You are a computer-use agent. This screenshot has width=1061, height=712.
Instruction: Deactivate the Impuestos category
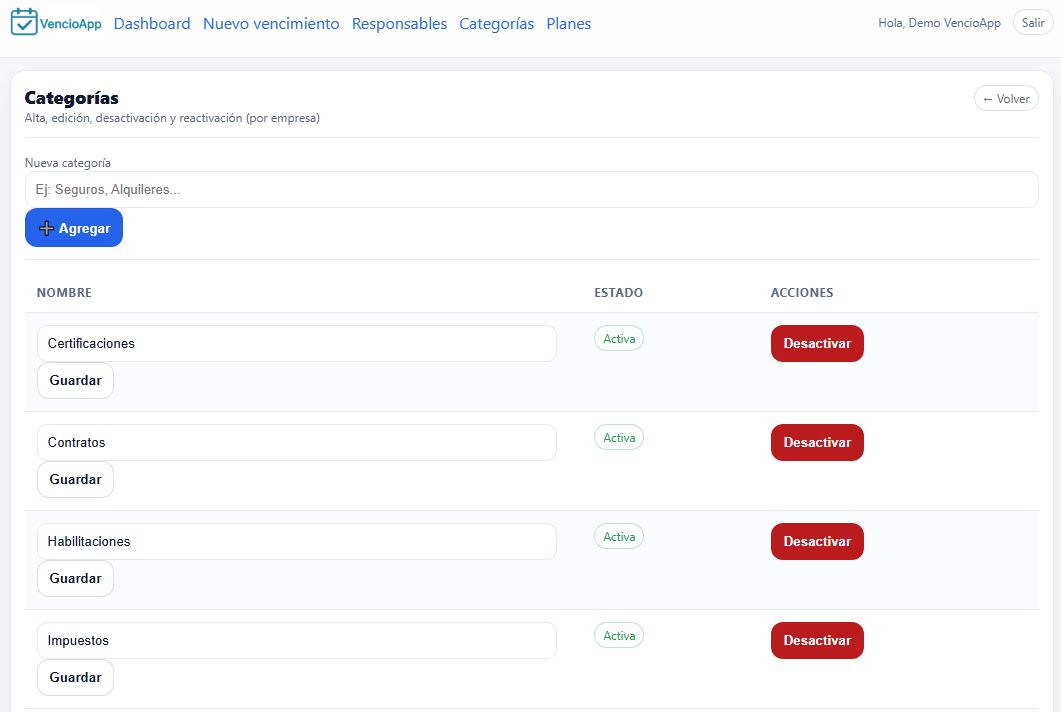[816, 640]
